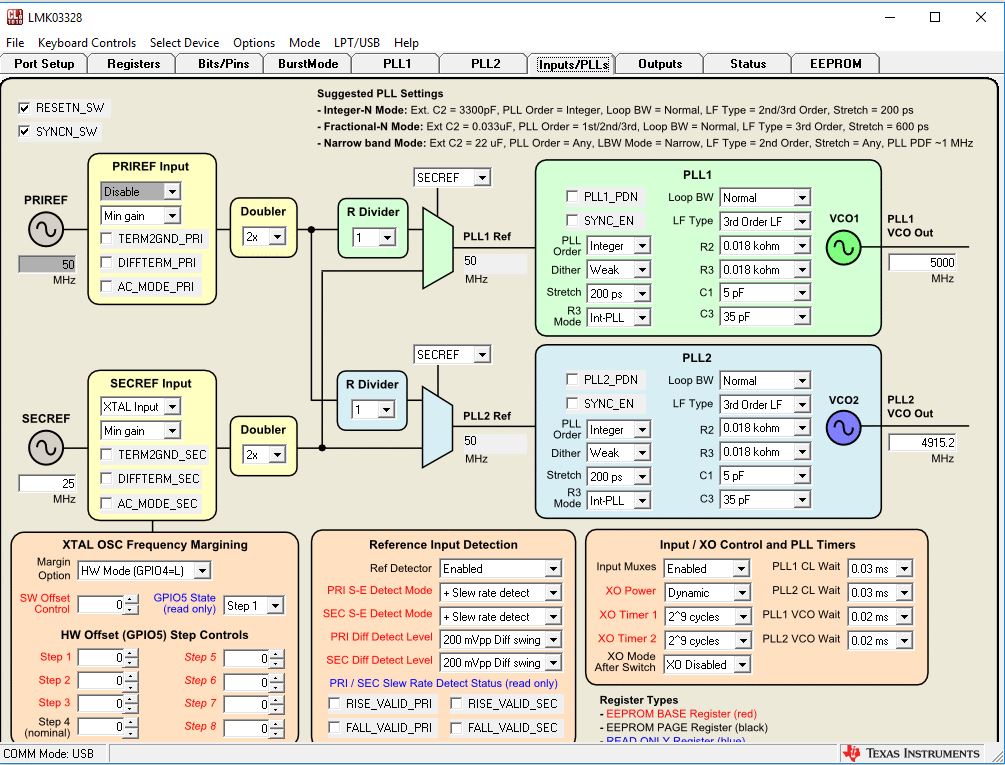This screenshot has height=765, width=1005.
Task: Toggle the RESETN_SW checkbox
Action: click(24, 108)
